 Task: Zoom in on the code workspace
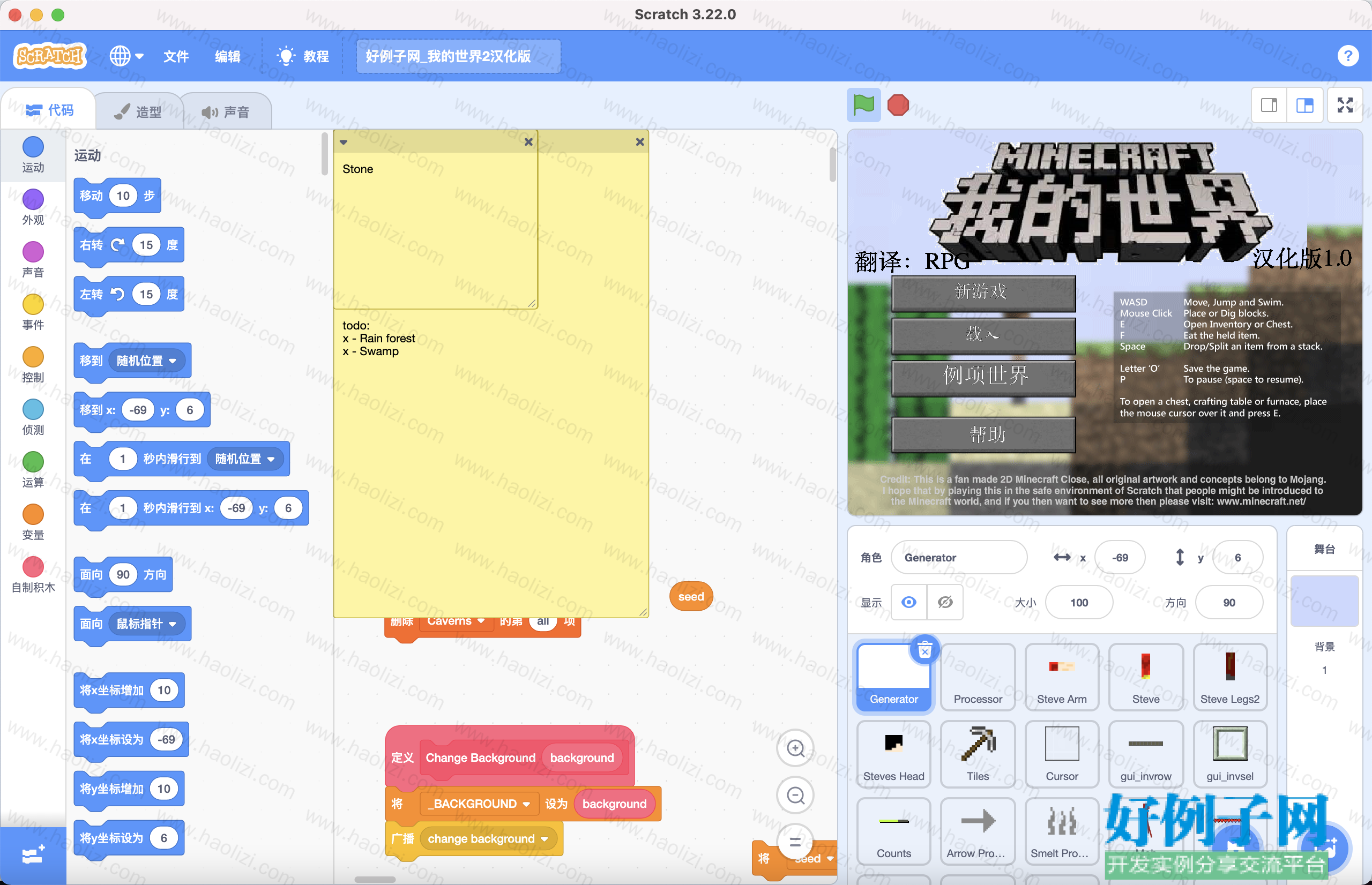pos(795,748)
